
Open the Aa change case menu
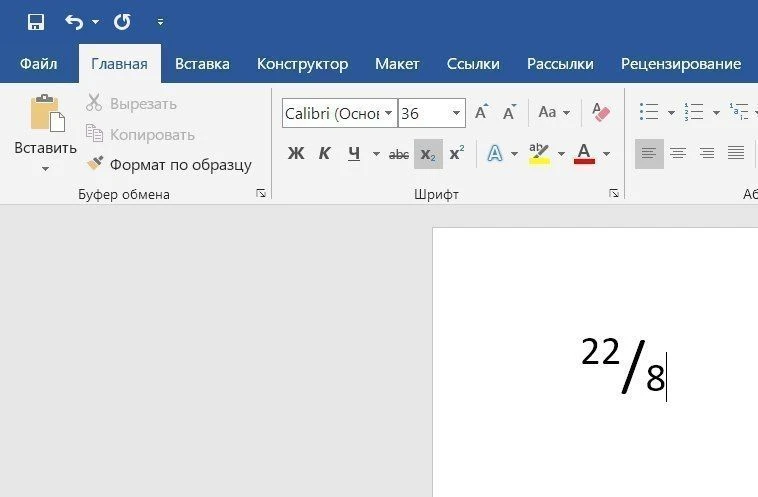pyautogui.click(x=554, y=112)
